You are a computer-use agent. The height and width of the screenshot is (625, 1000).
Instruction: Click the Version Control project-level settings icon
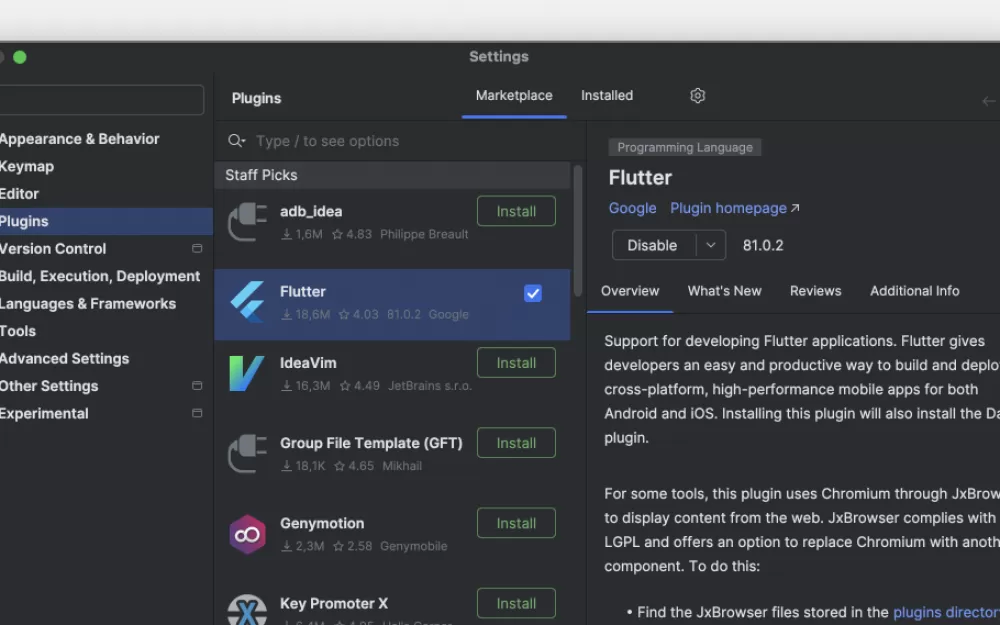[x=197, y=249]
